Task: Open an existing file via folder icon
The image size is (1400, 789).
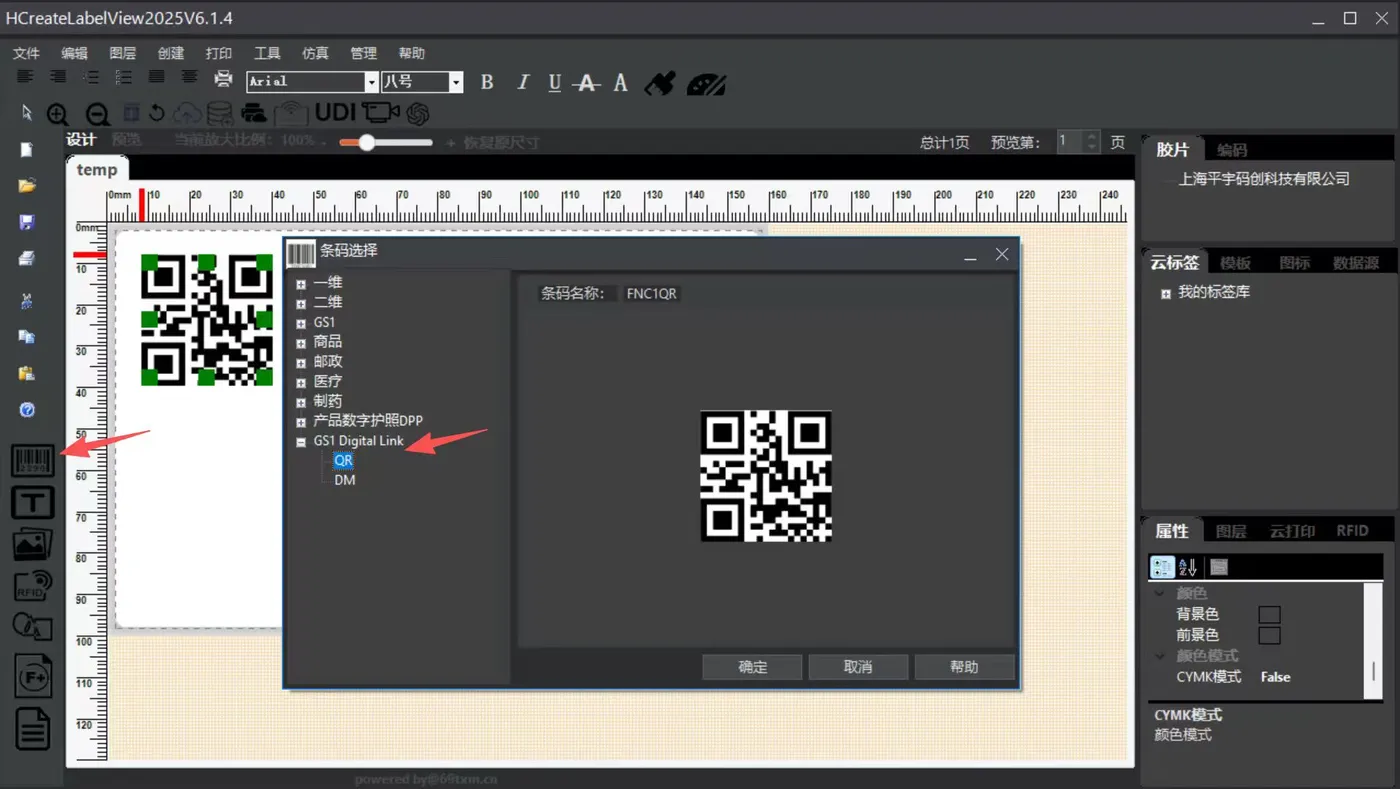Action: pyautogui.click(x=27, y=186)
